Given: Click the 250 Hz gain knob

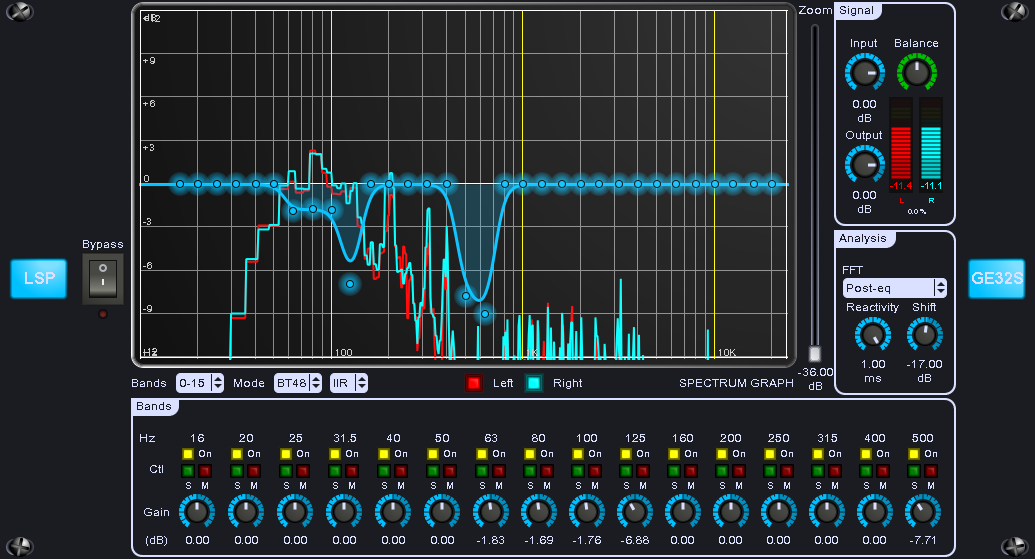Looking at the screenshot, I should point(779,511).
